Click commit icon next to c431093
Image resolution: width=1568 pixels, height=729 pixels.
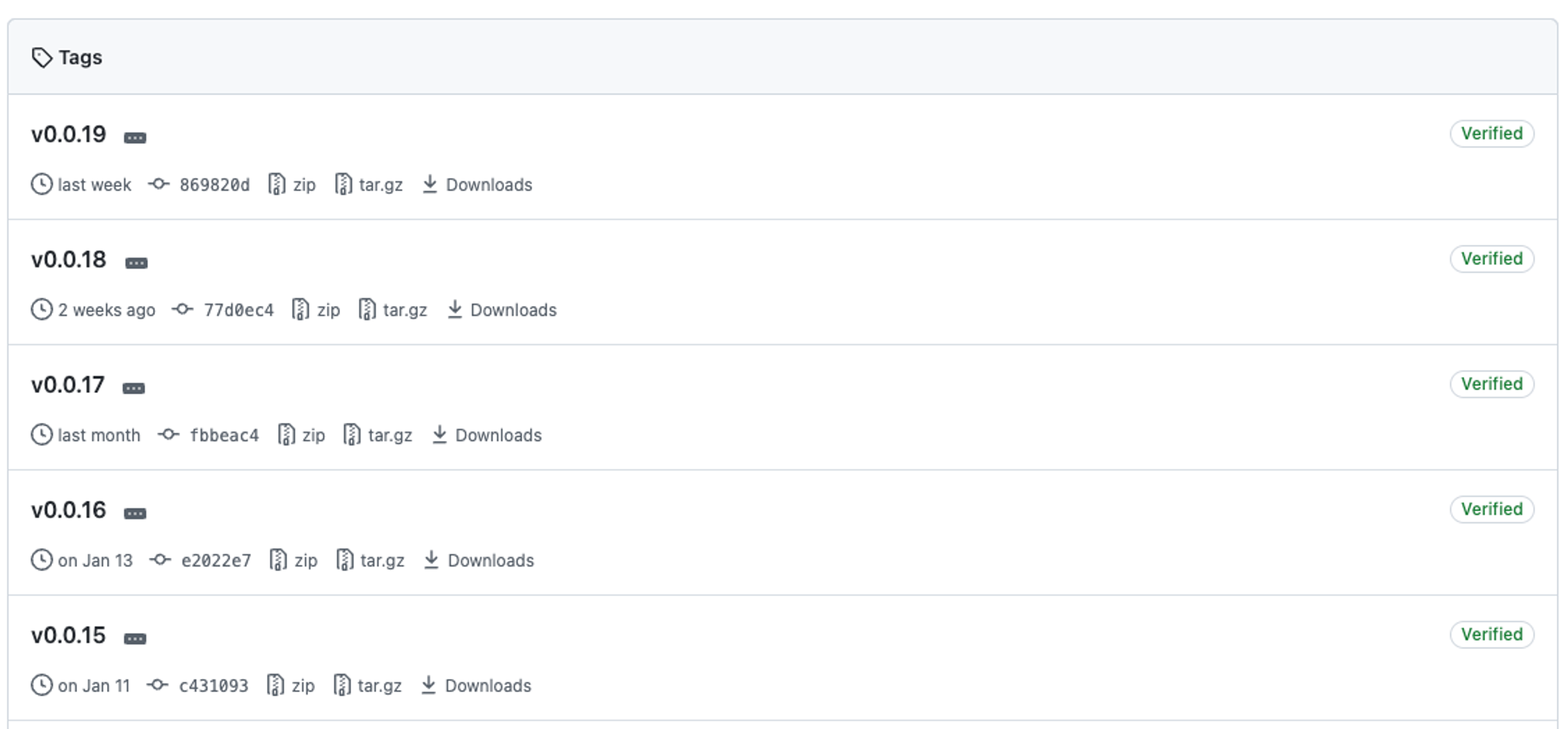158,685
